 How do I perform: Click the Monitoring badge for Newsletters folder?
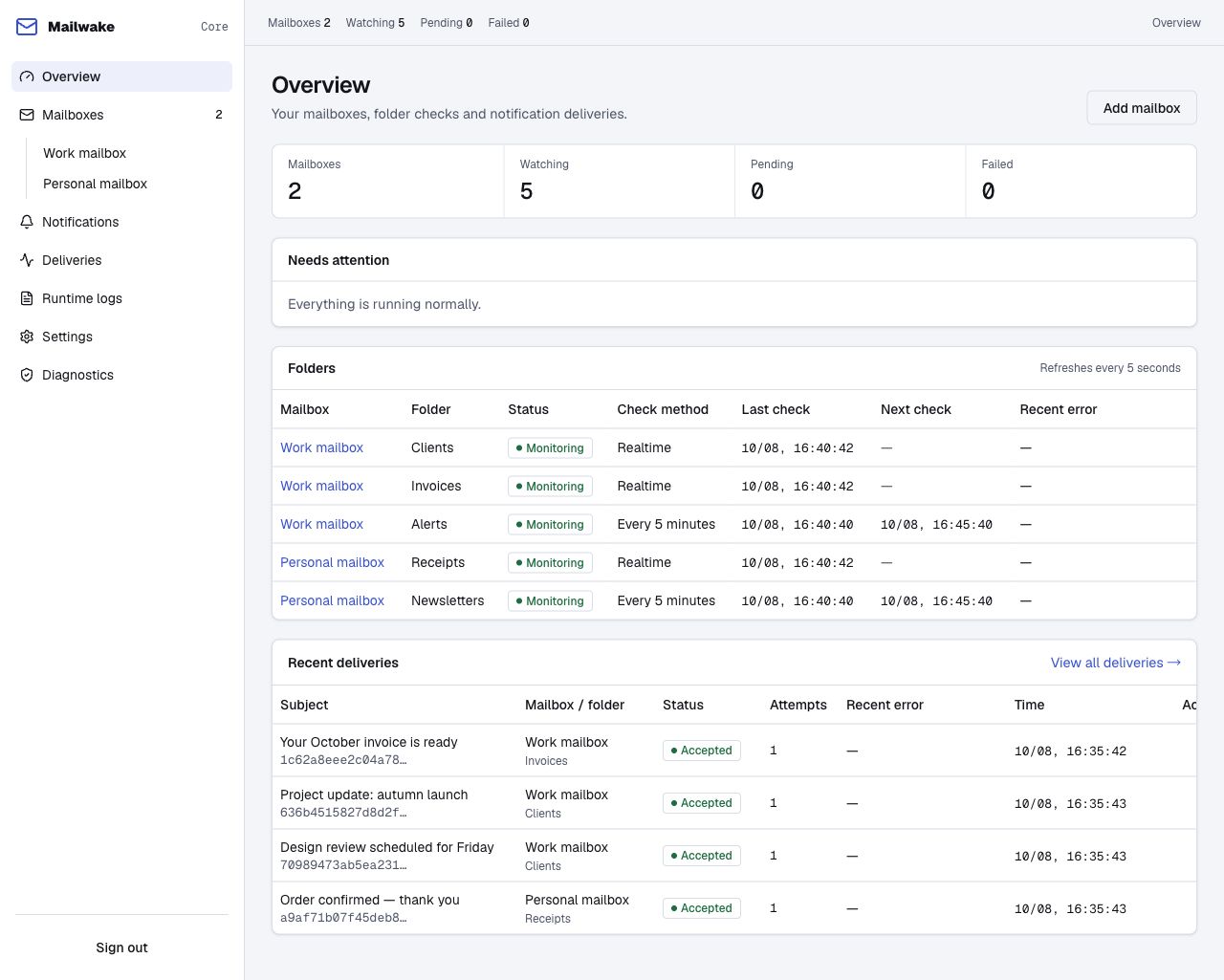(x=550, y=600)
